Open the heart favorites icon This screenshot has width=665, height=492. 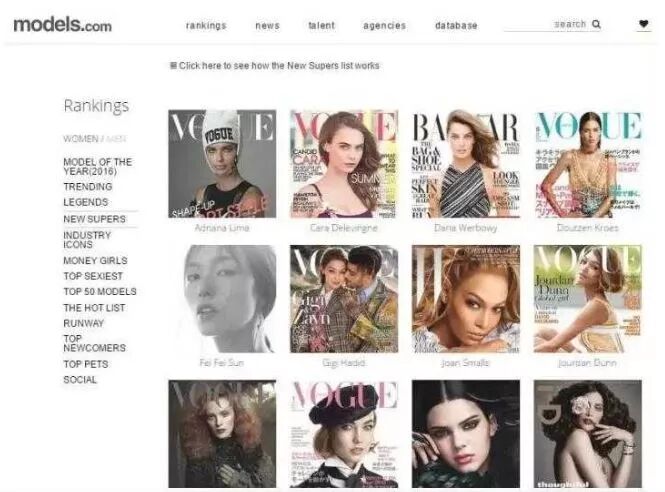click(x=643, y=24)
